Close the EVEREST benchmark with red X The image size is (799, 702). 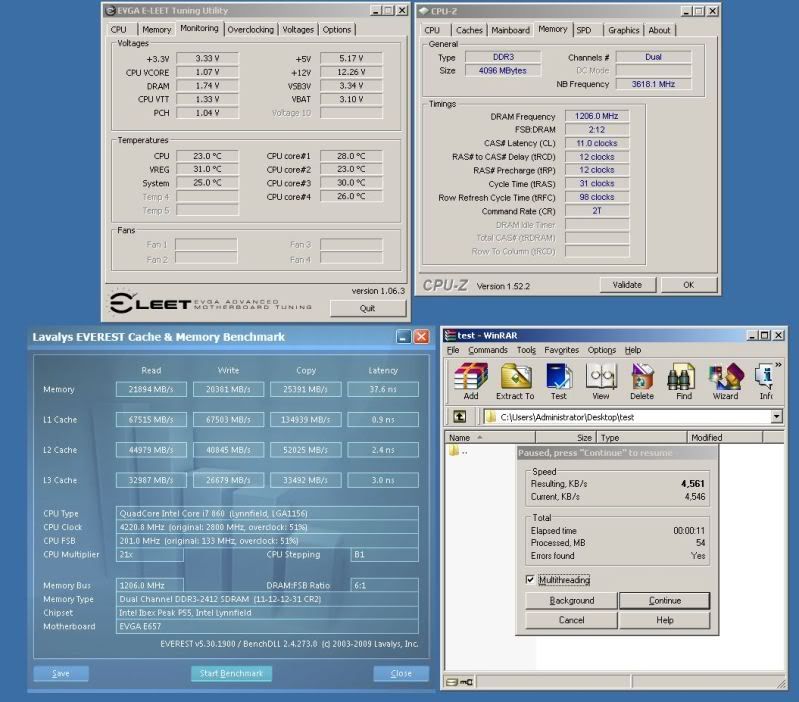421,336
